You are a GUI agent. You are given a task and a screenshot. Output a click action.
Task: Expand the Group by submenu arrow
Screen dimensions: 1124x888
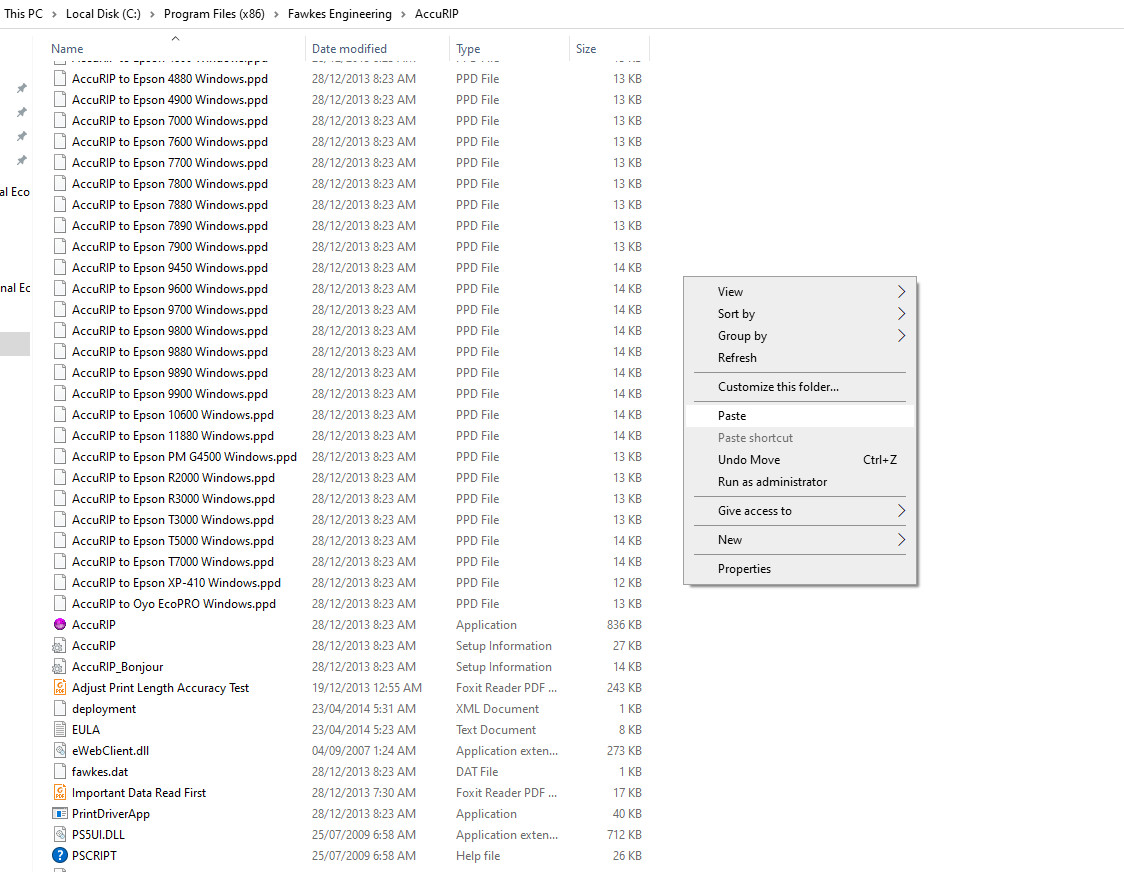901,335
